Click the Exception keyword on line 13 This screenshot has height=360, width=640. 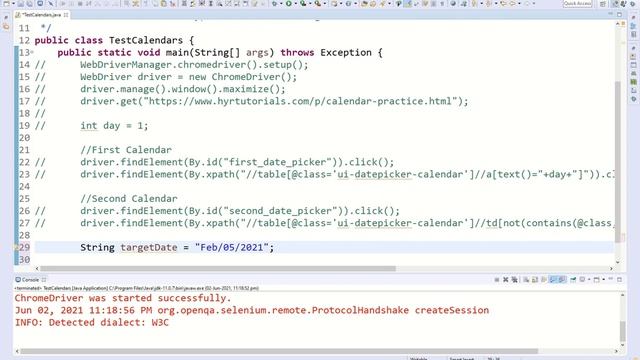pos(346,53)
